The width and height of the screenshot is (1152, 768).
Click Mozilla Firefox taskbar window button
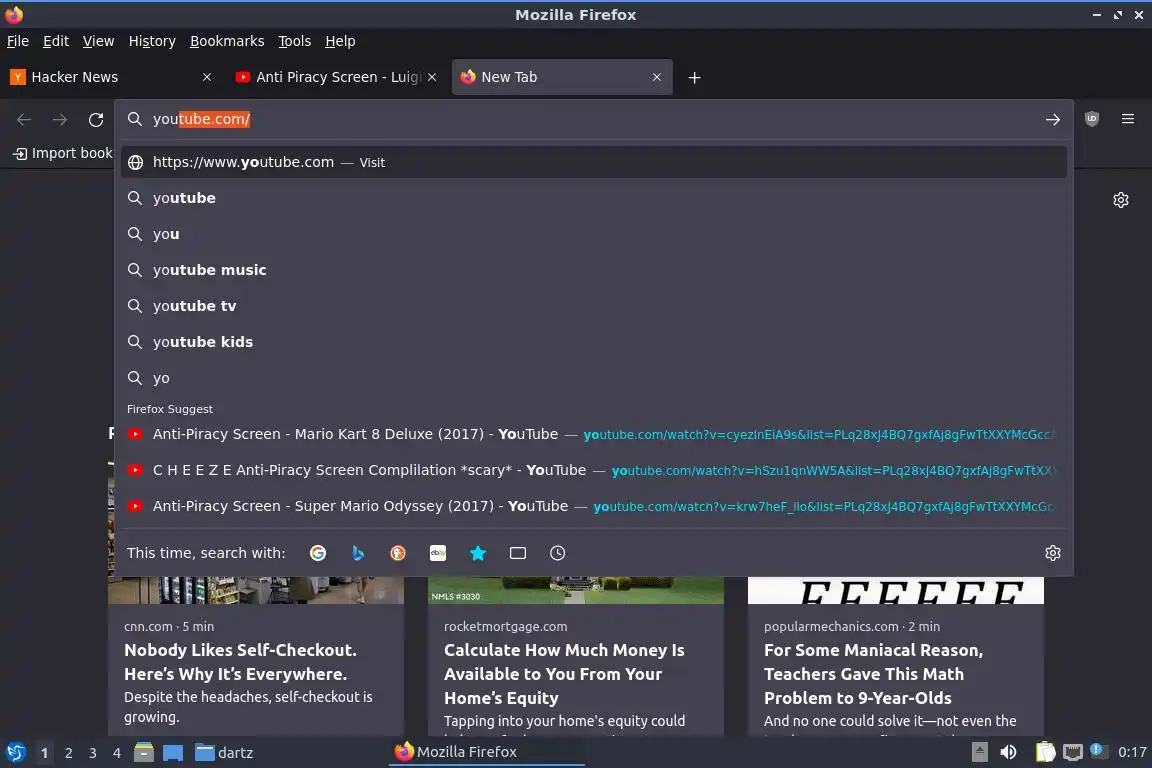486,753
